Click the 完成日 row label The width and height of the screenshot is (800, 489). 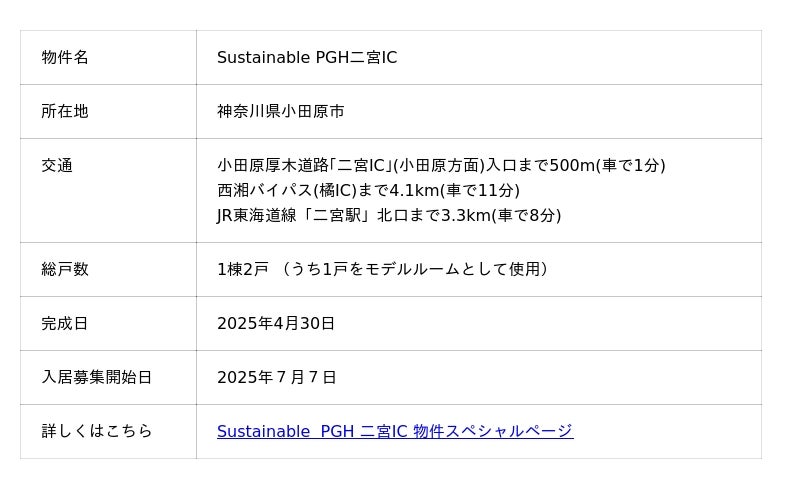[x=65, y=323]
